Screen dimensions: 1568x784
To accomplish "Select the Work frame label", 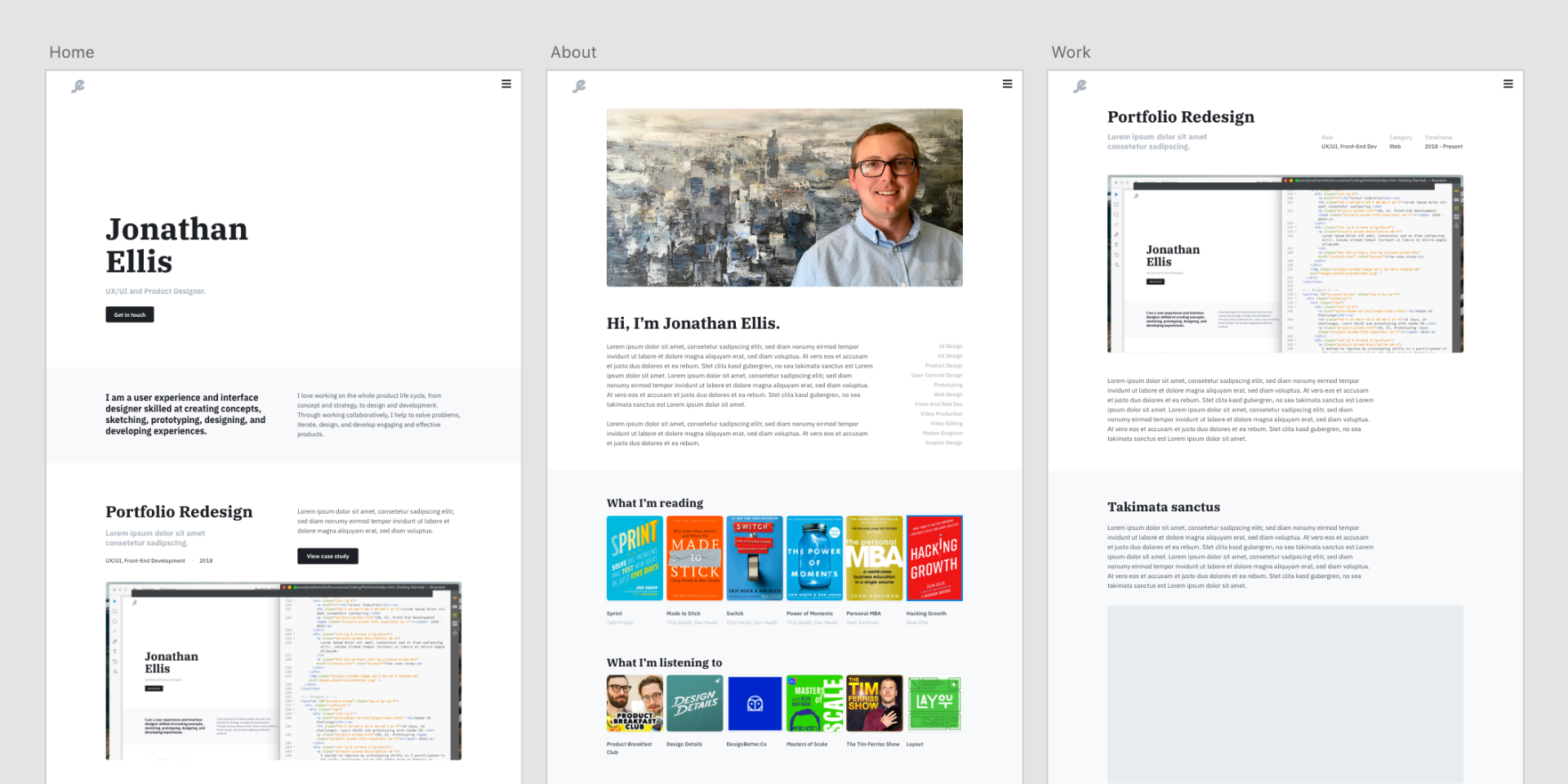I will (1071, 51).
